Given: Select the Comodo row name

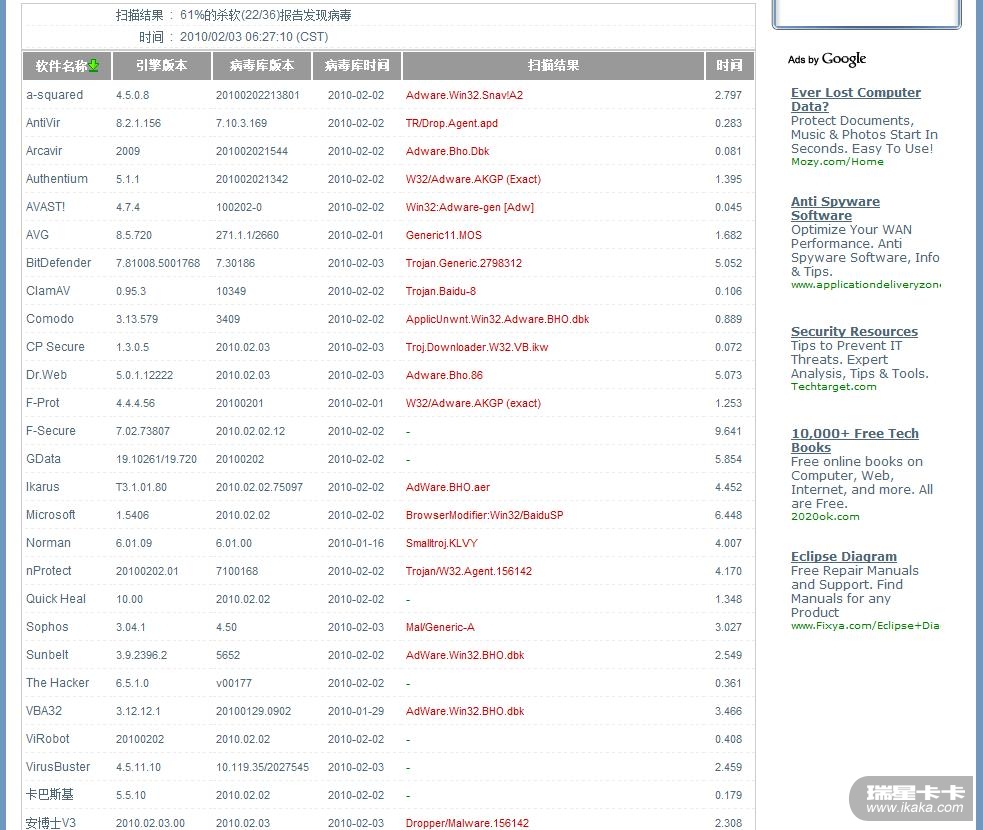Looking at the screenshot, I should pyautogui.click(x=50, y=319).
